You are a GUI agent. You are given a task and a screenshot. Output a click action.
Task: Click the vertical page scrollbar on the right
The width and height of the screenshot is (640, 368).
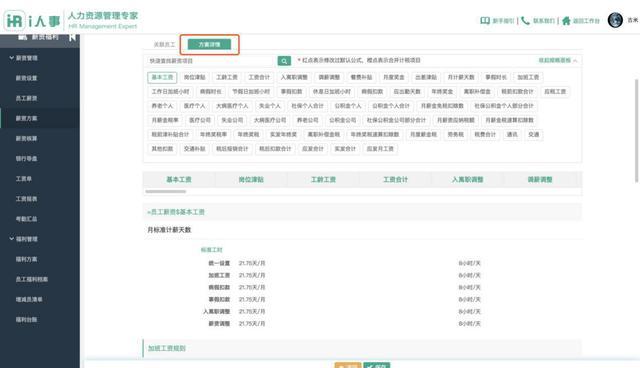coord(636,131)
